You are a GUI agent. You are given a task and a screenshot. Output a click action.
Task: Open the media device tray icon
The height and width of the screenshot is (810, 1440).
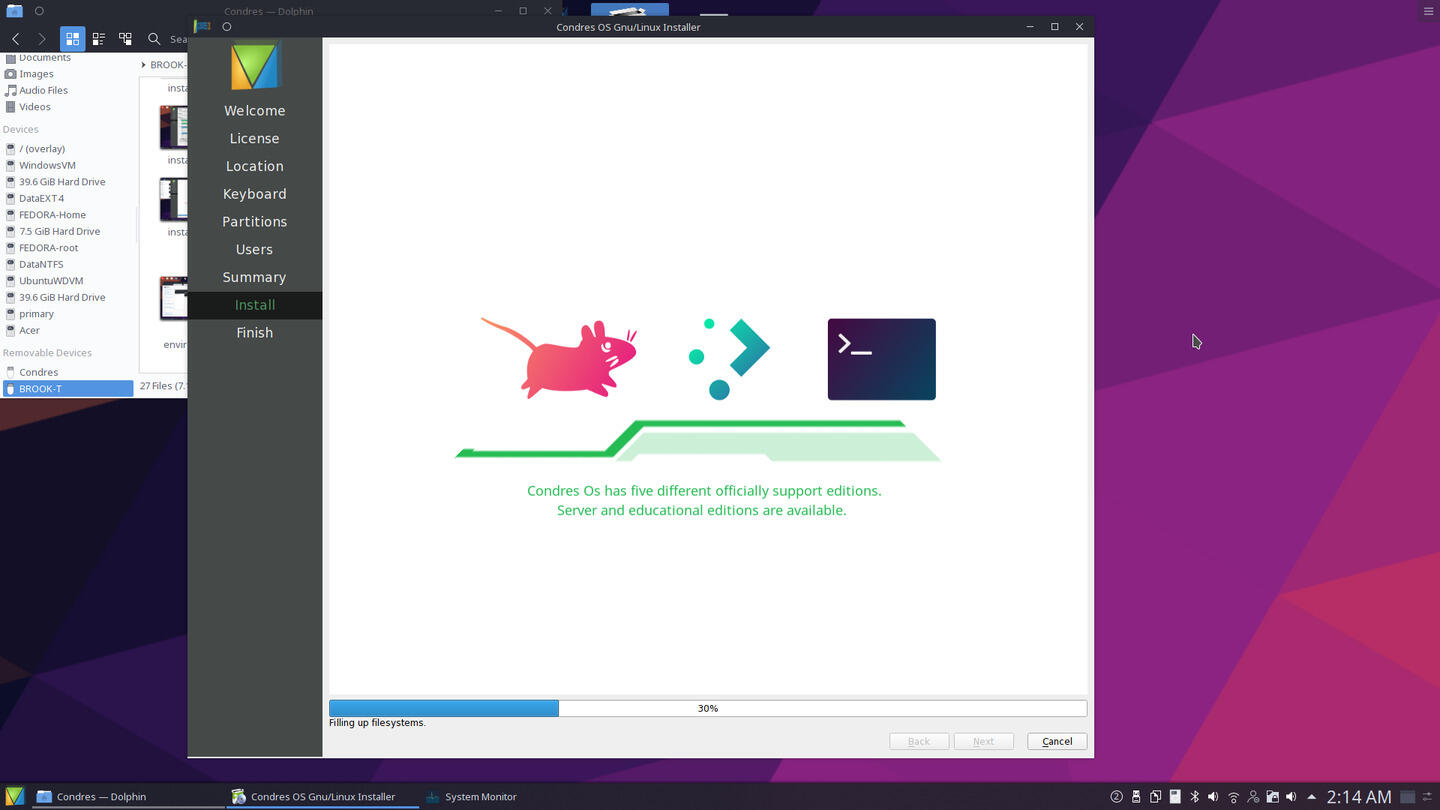(x=1175, y=797)
